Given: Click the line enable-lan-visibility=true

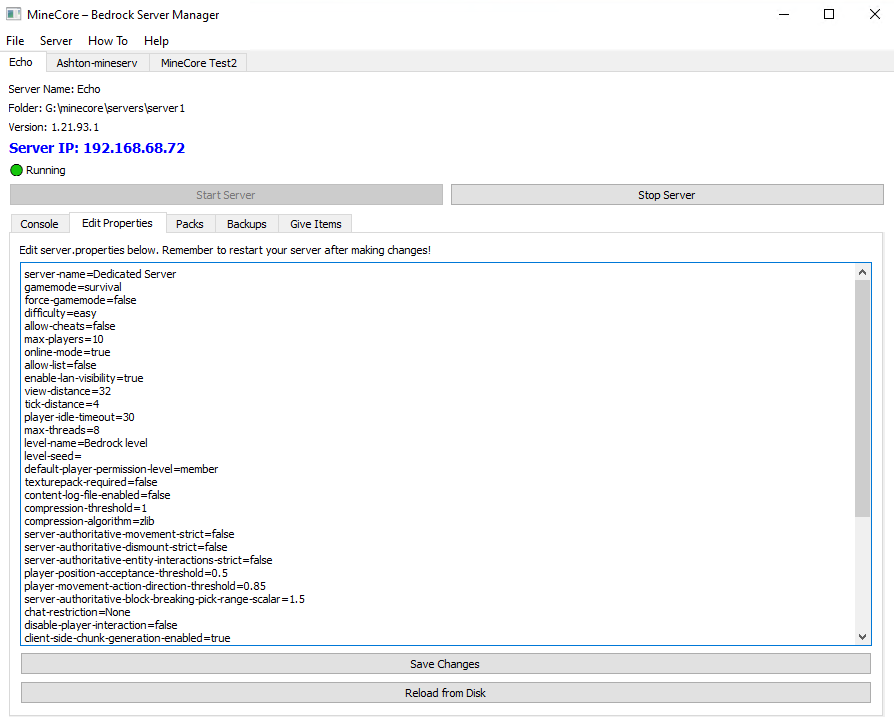Looking at the screenshot, I should 84,378.
